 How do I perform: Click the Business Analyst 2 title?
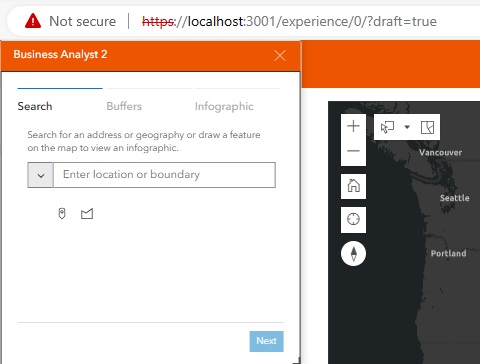point(60,54)
